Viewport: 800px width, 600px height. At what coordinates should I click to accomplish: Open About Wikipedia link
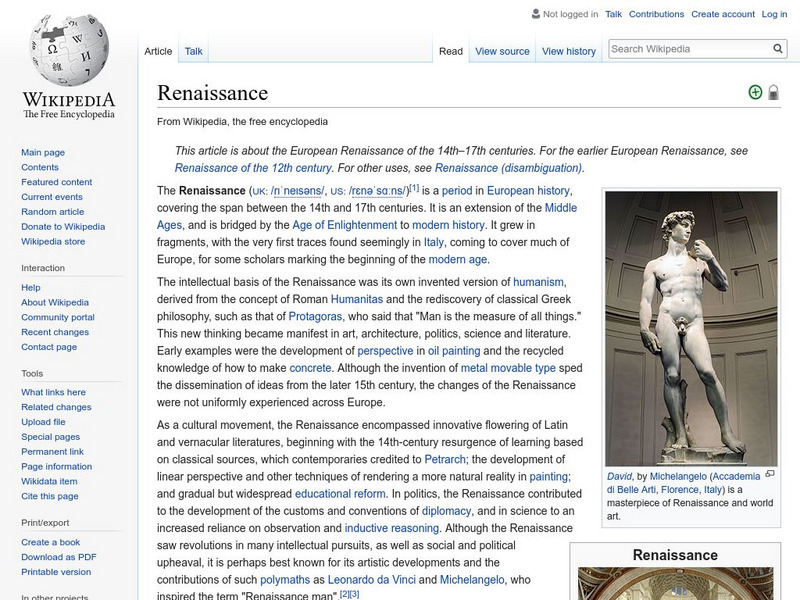pyautogui.click(x=55, y=302)
